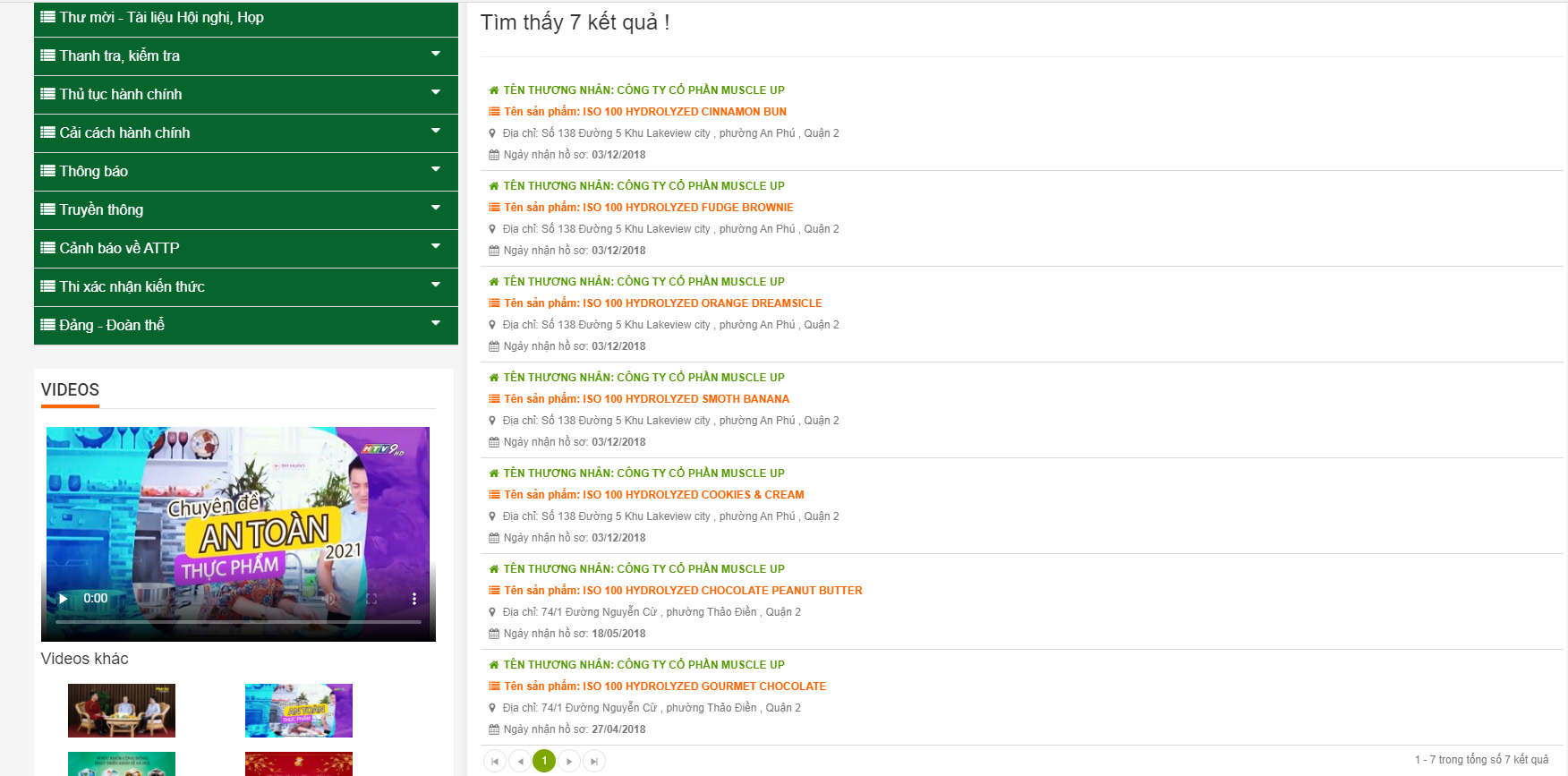Click address text of GOURMET CHOCOLATE entry
This screenshot has height=776, width=1568.
[652, 708]
